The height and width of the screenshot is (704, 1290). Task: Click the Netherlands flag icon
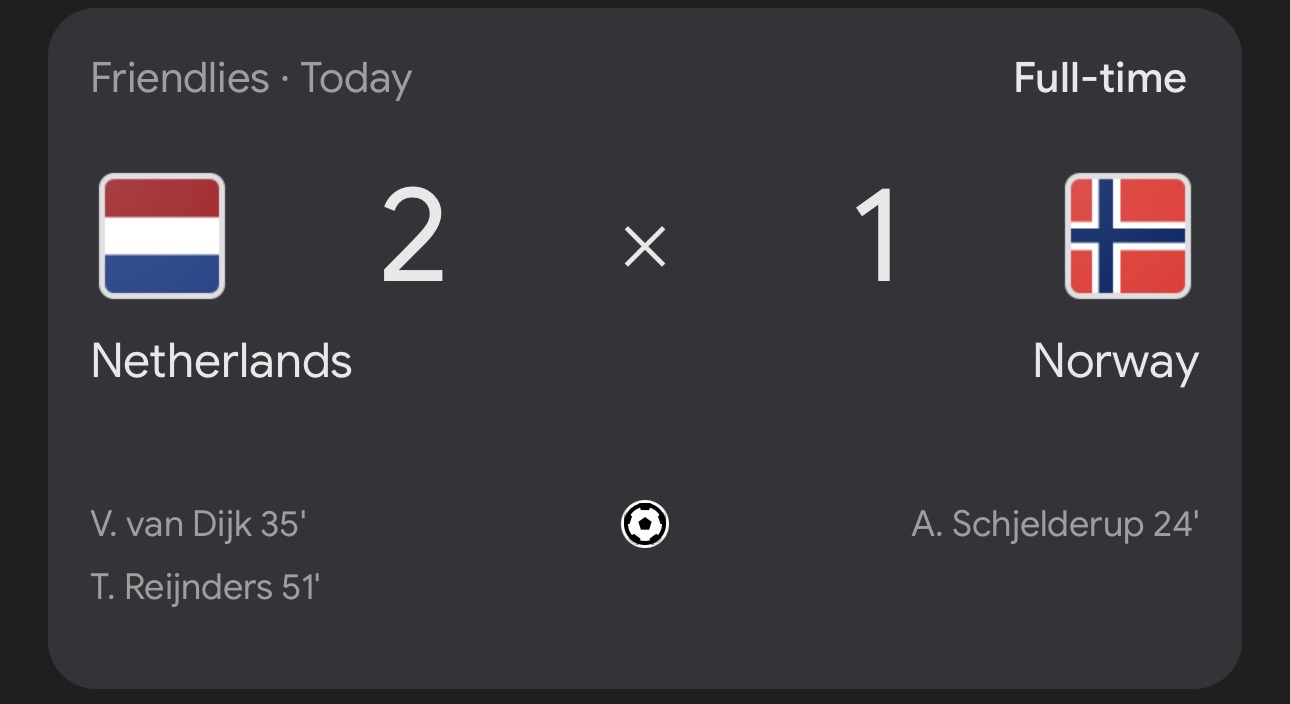(x=162, y=236)
